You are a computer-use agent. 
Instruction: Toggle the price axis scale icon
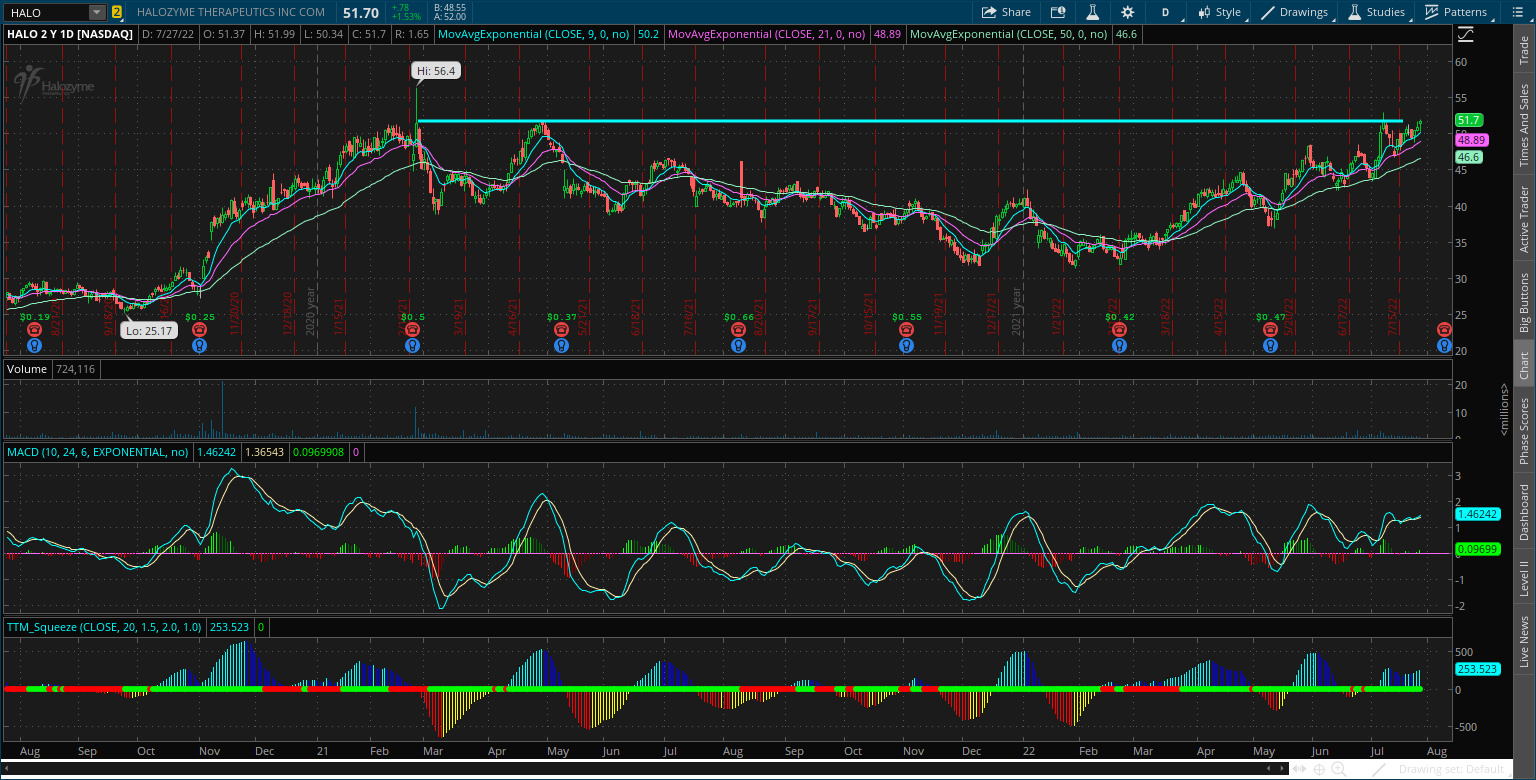point(1466,34)
